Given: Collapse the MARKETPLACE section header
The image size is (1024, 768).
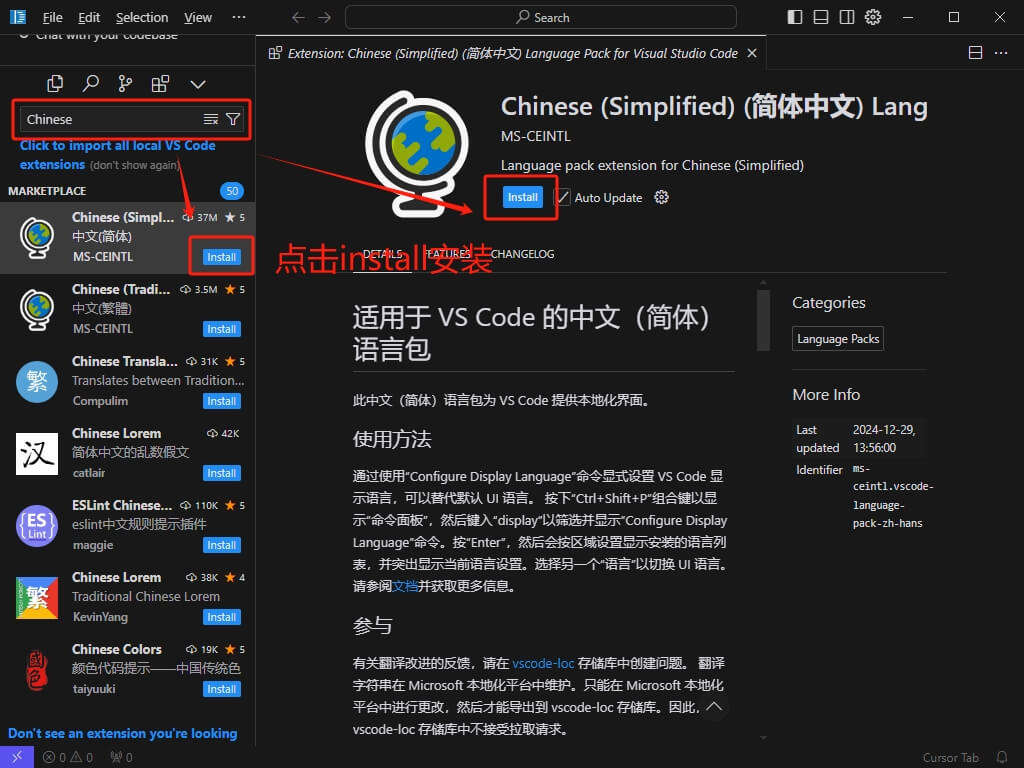Looking at the screenshot, I should coord(47,191).
